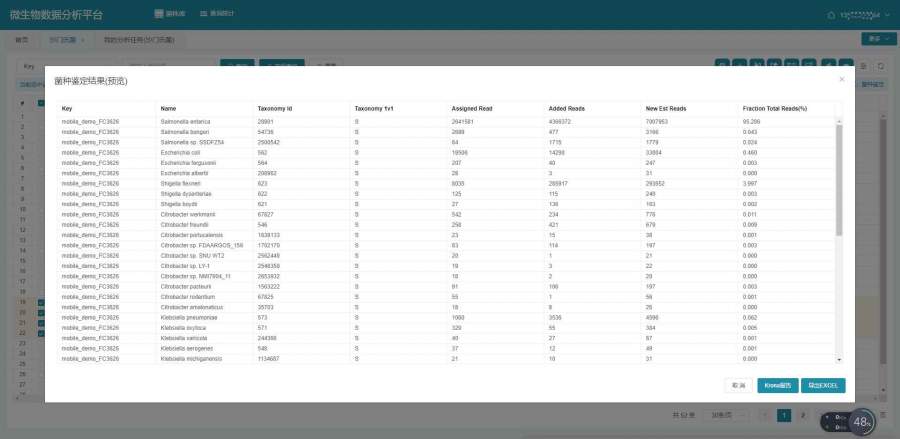Click taxonomy id 1702170 in the table
Viewport: 900px width, 439px height.
tap(268, 246)
